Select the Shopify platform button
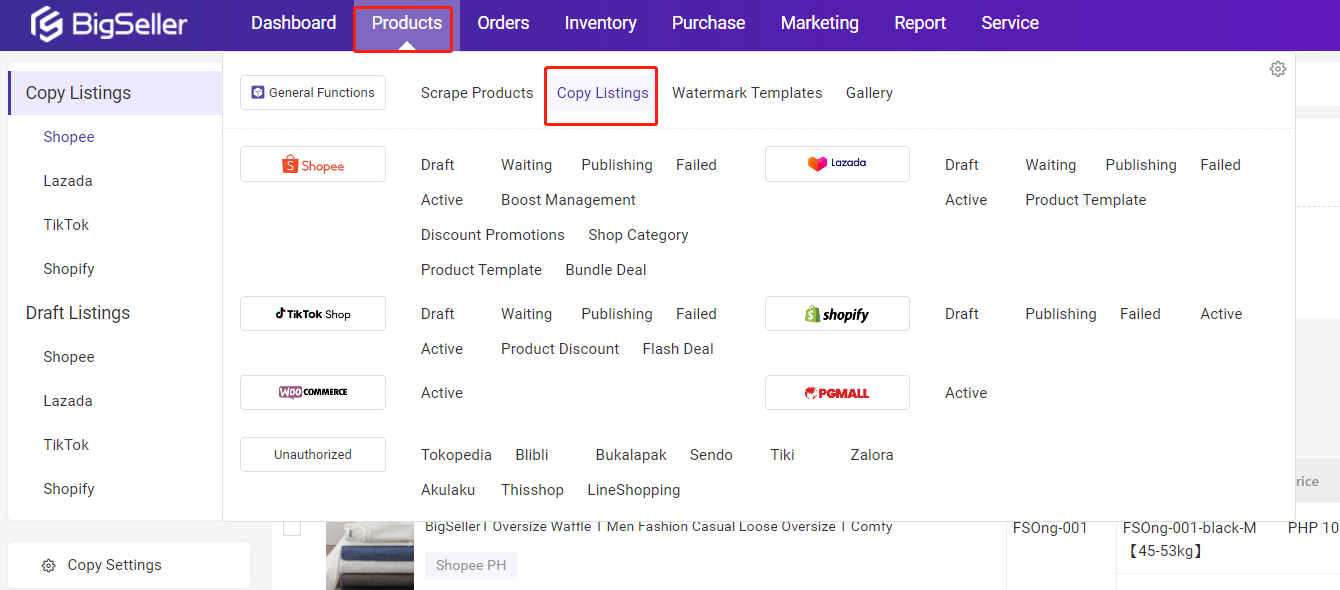This screenshot has width=1340, height=590. tap(837, 313)
